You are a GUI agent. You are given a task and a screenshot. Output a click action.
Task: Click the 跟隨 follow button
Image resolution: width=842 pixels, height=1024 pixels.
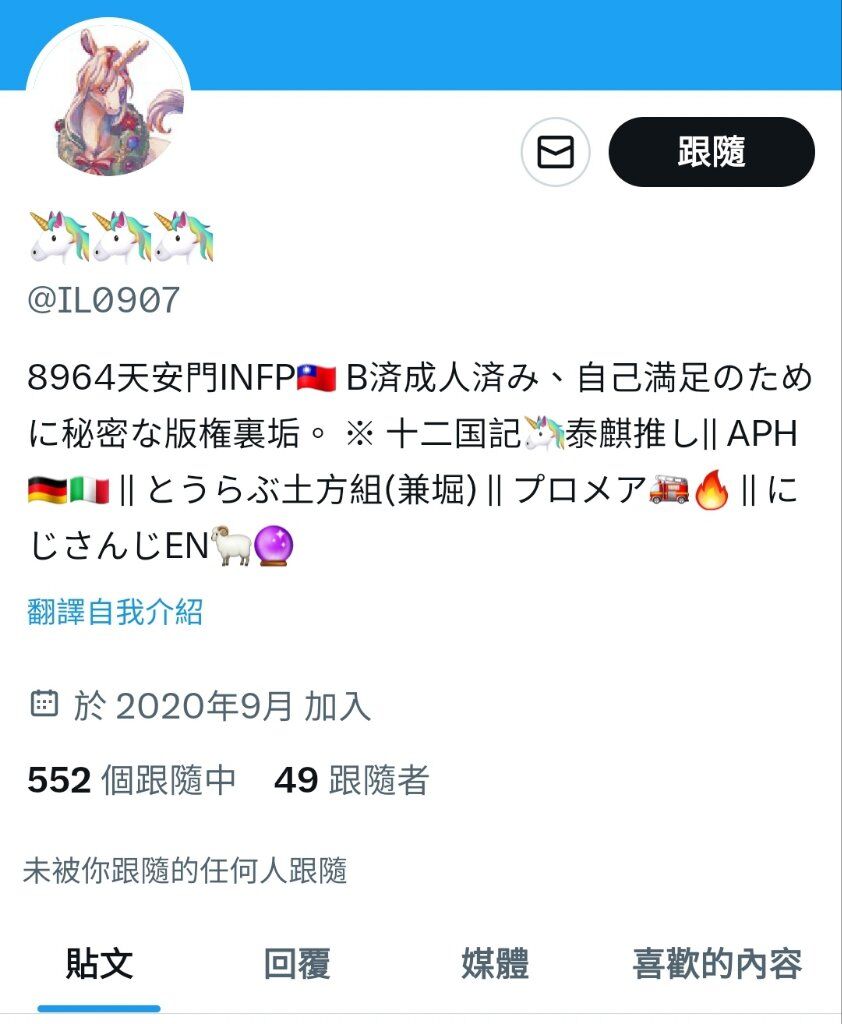point(711,152)
